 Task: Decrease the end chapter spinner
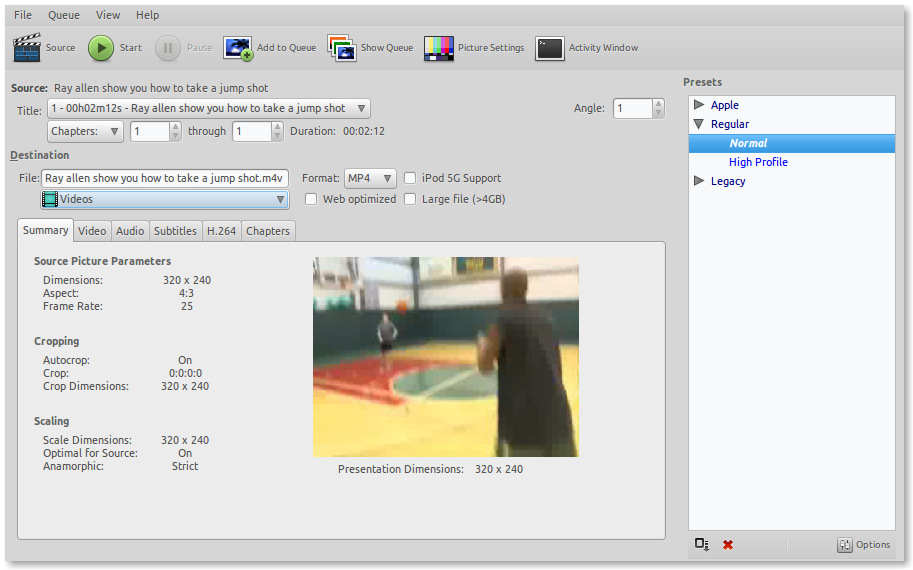pos(278,136)
